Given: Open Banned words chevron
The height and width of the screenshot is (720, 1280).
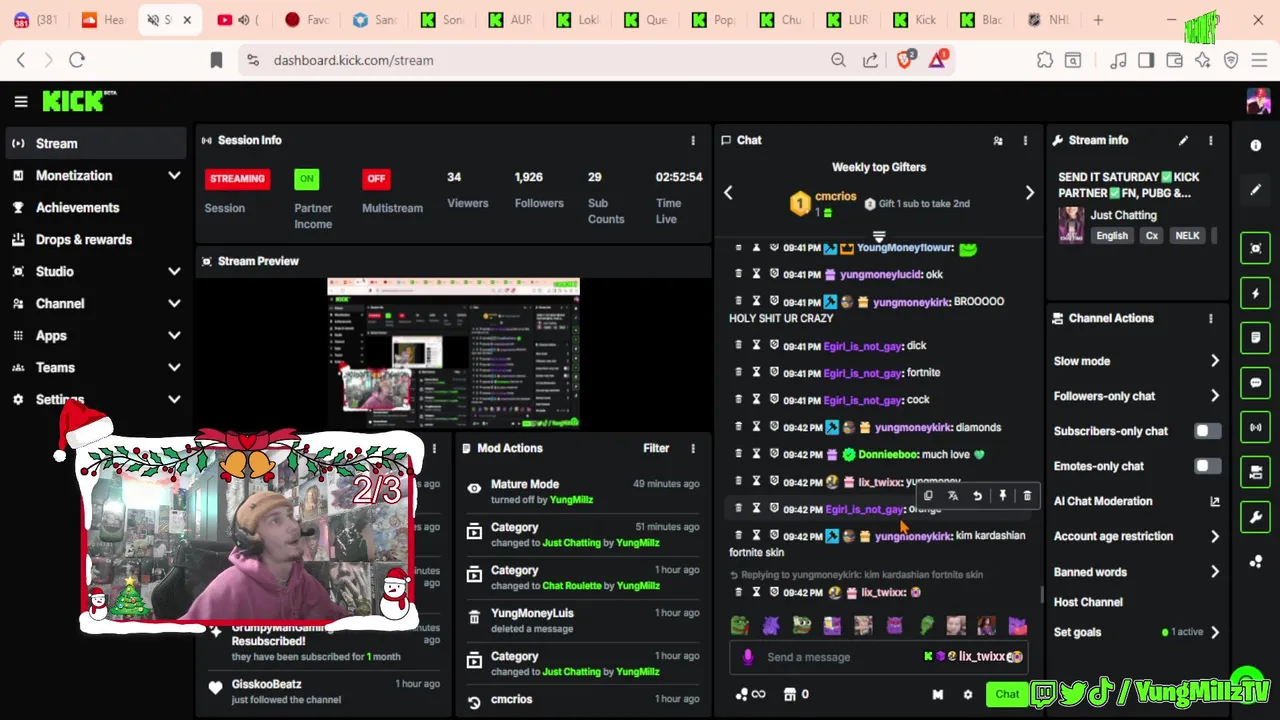Looking at the screenshot, I should point(1215,572).
